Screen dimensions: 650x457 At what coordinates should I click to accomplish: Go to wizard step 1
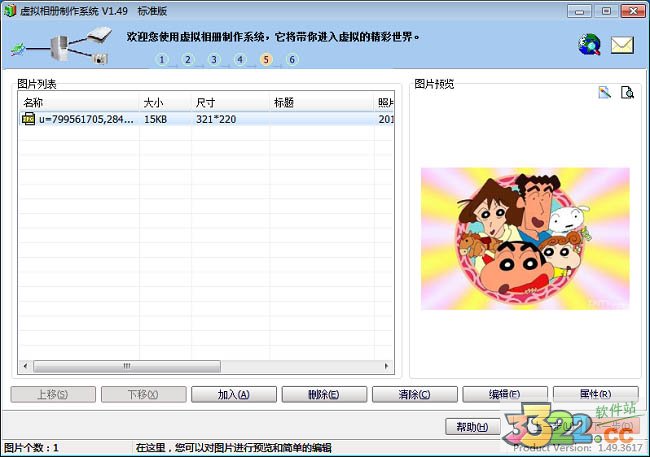pyautogui.click(x=162, y=60)
